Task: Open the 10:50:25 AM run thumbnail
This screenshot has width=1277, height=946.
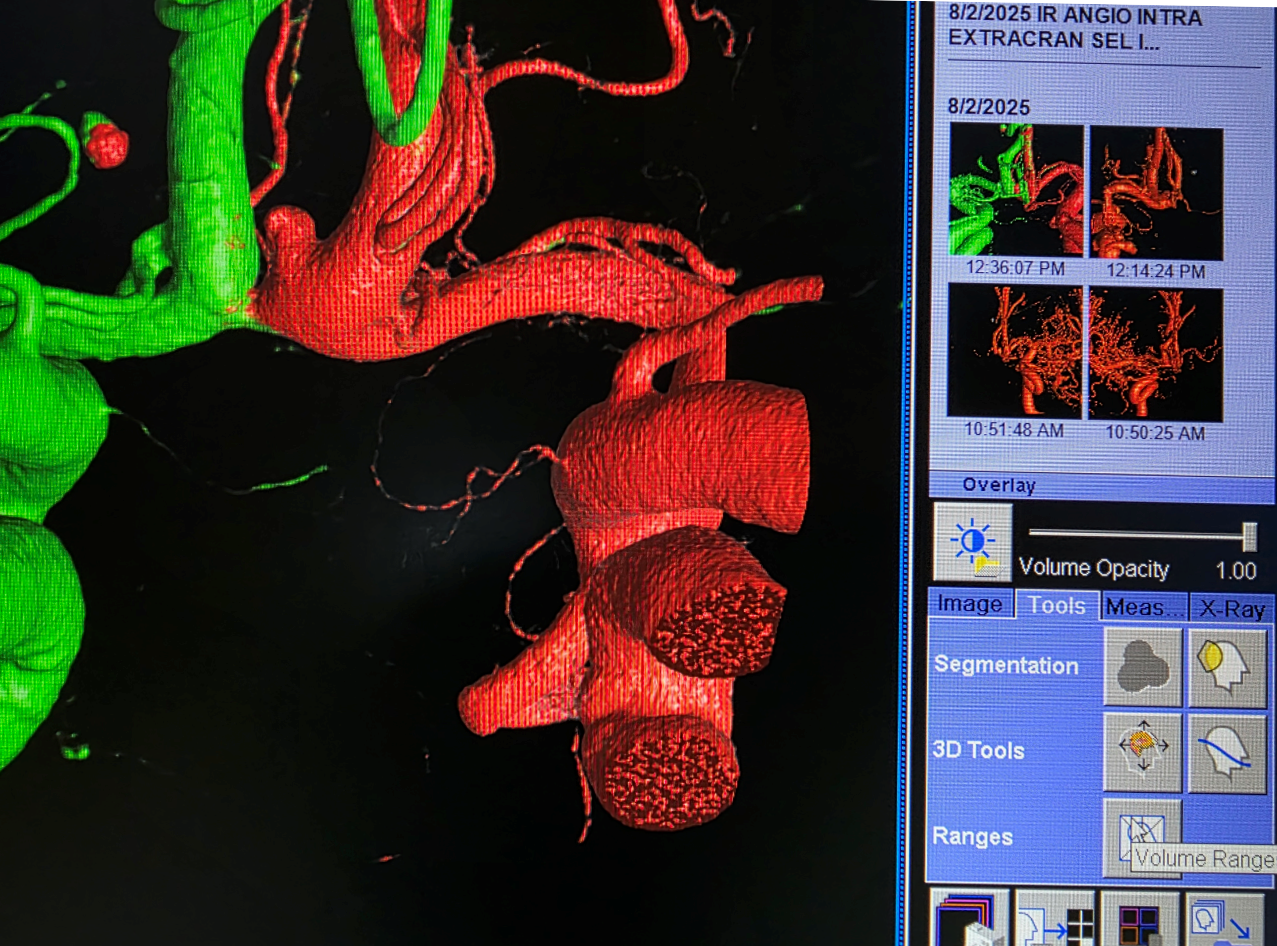Action: [x=1156, y=354]
